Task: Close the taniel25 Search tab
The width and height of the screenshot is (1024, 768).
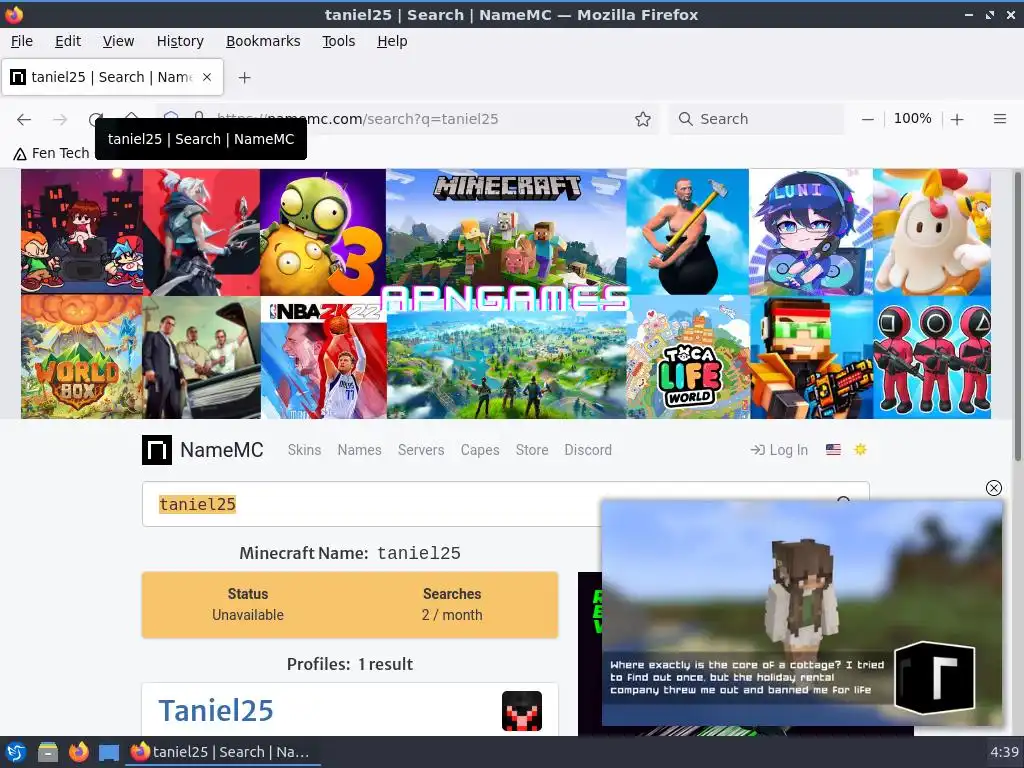Action: 207,77
